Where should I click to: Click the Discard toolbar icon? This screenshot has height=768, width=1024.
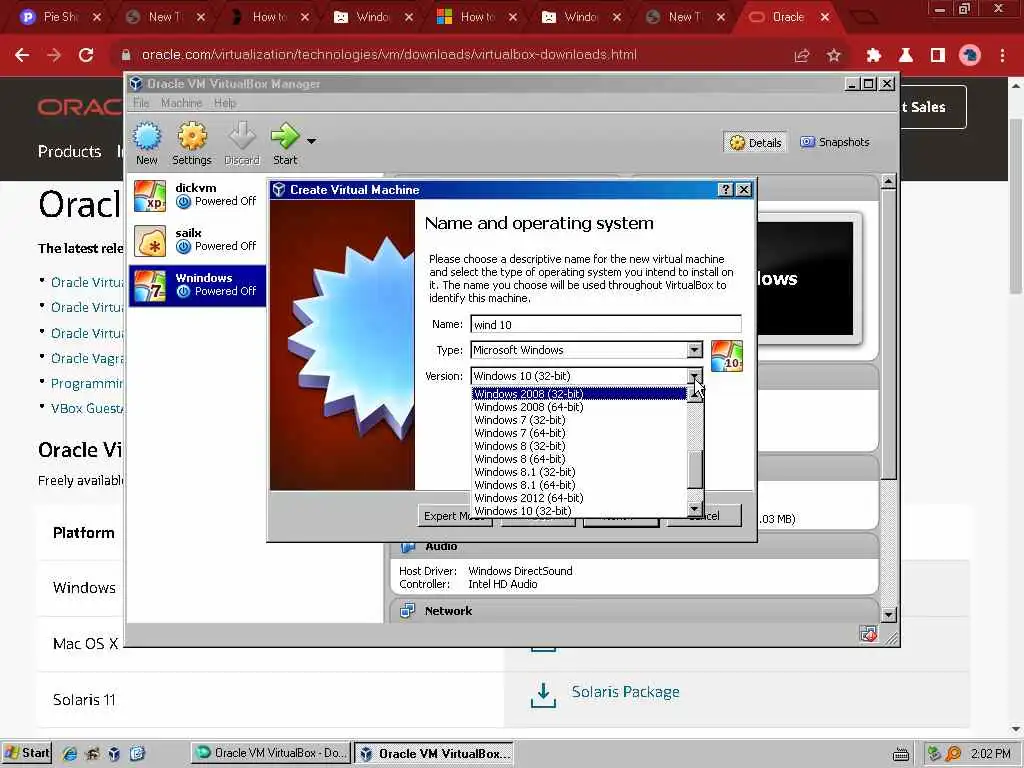(x=242, y=143)
